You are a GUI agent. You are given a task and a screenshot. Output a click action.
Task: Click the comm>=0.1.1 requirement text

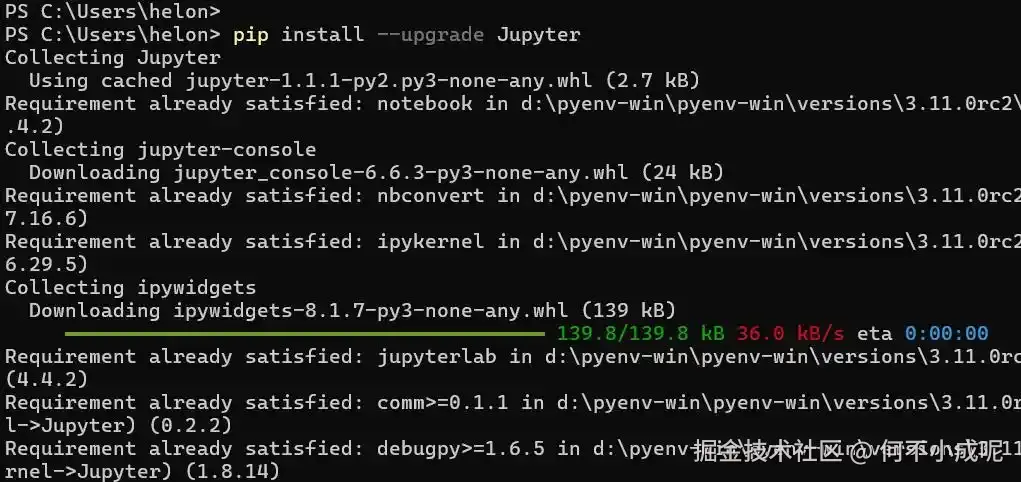(443, 403)
